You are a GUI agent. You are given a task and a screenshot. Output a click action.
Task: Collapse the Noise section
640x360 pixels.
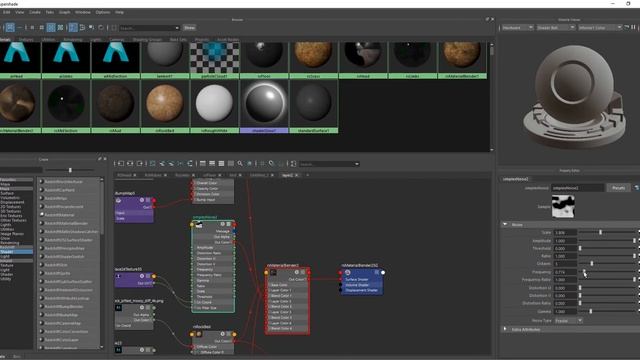pyautogui.click(x=505, y=224)
